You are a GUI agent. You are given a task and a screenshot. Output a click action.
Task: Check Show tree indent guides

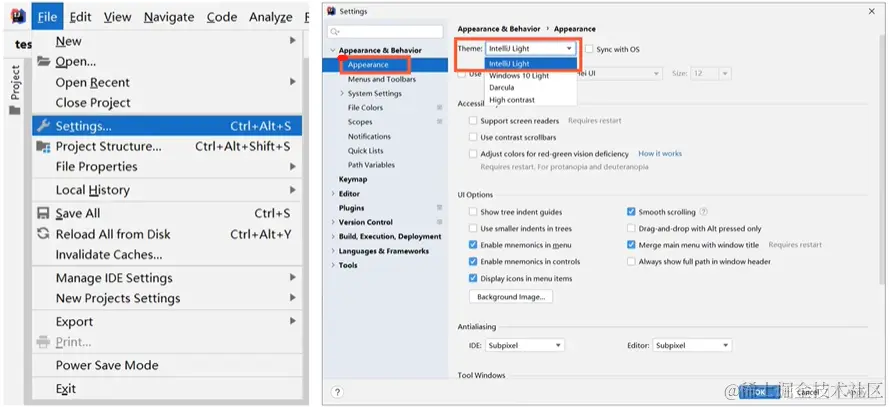(473, 212)
